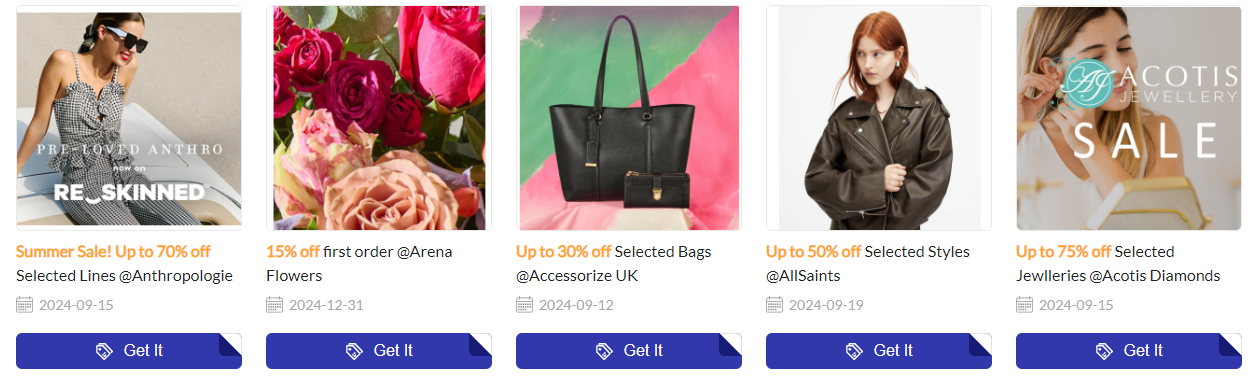Click the tag icon in Anthropologie Get It button
The image size is (1250, 376).
tap(104, 351)
